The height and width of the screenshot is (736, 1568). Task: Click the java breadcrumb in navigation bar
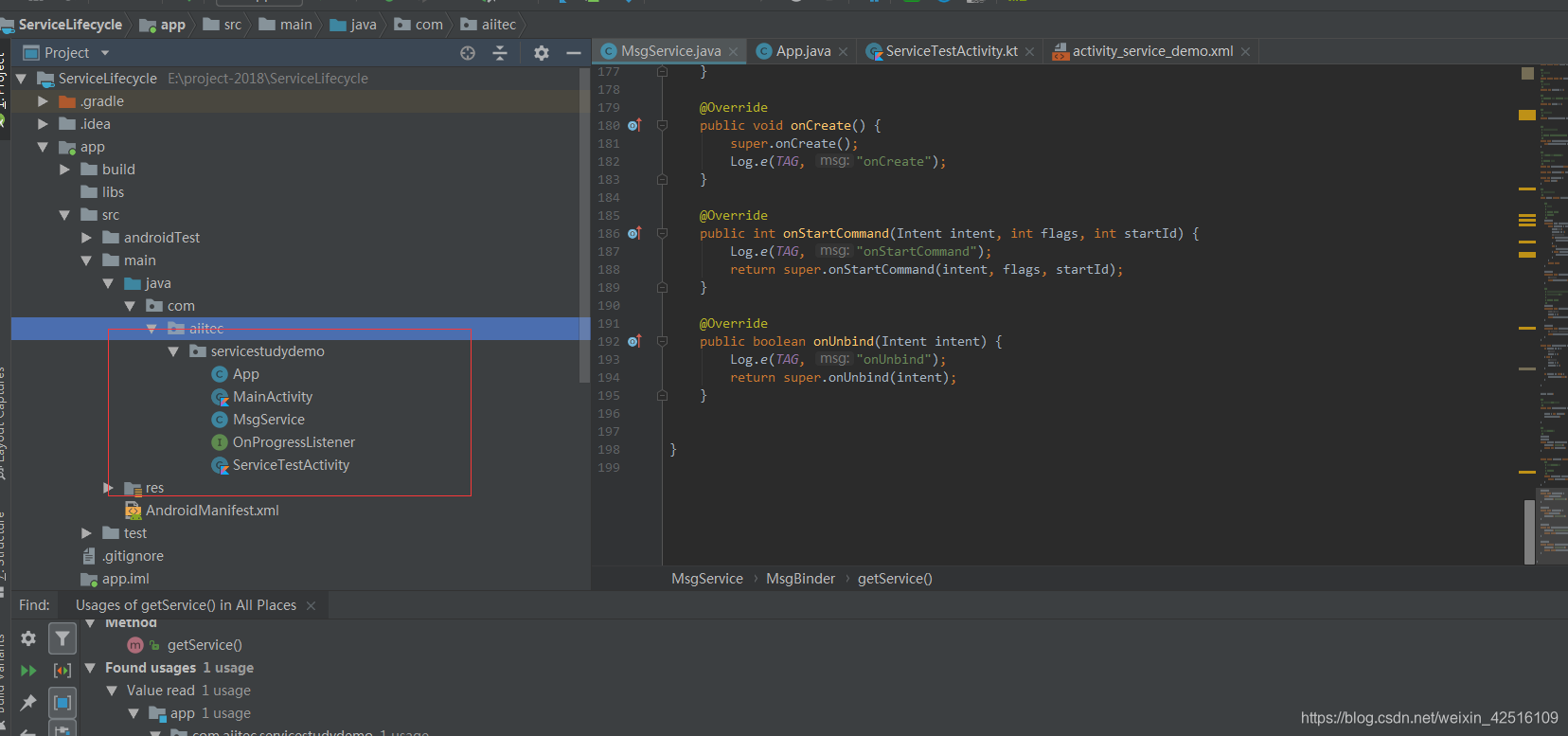[353, 25]
